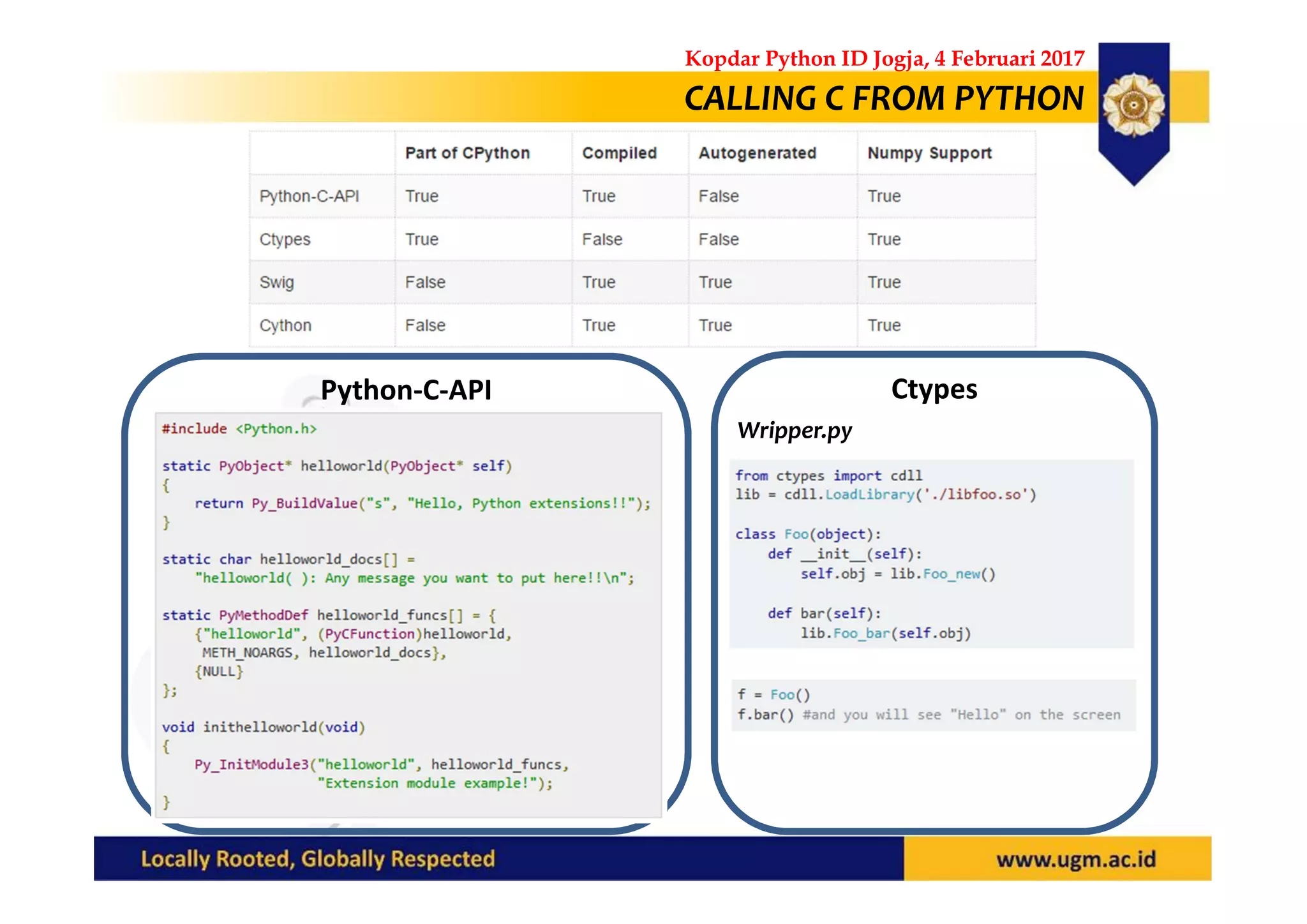Click the UGM emblem logo on the blue banner
Screen dimensions: 1307x924
(1133, 105)
